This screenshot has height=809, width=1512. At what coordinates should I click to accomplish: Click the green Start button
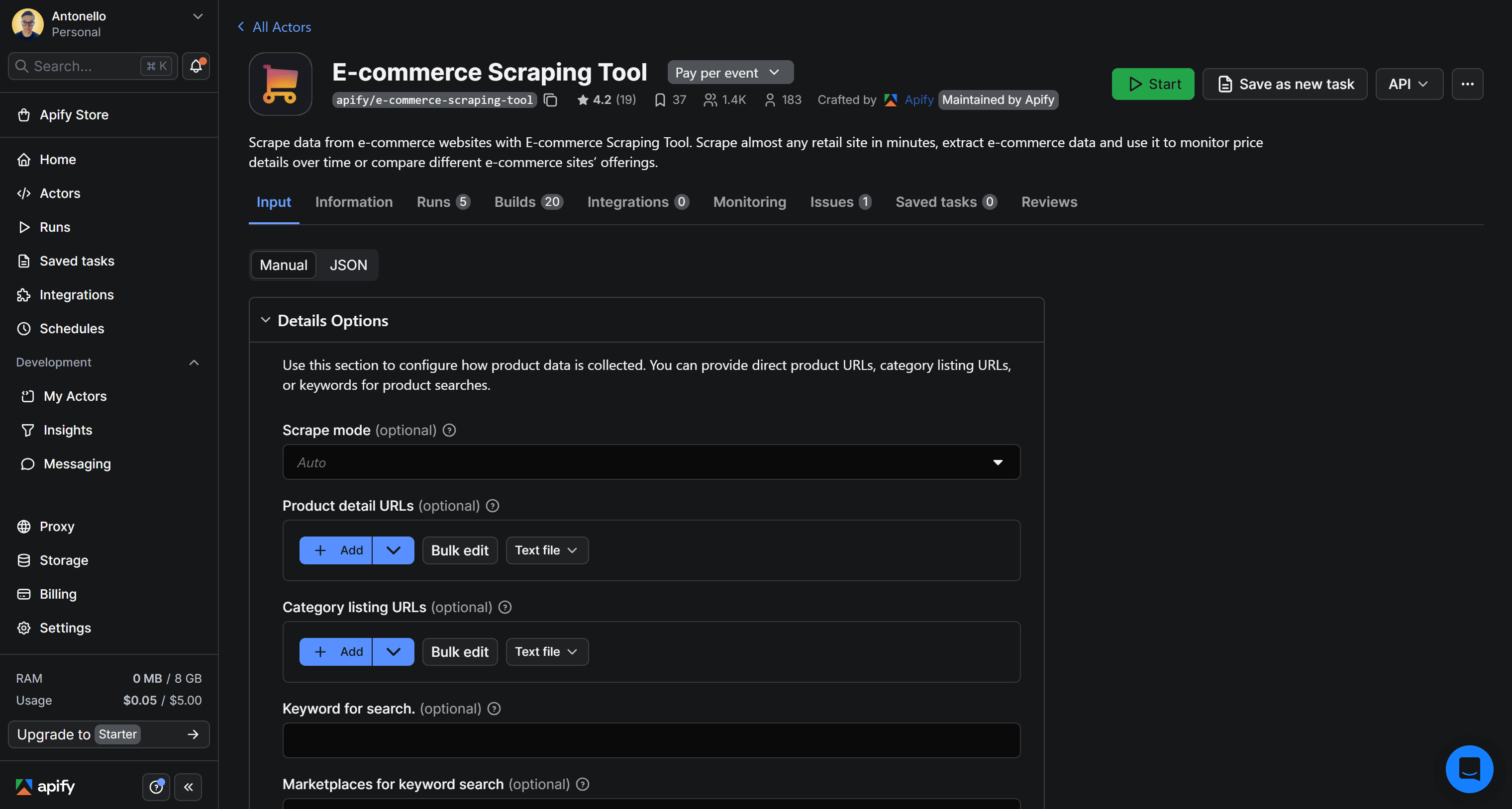click(1152, 84)
